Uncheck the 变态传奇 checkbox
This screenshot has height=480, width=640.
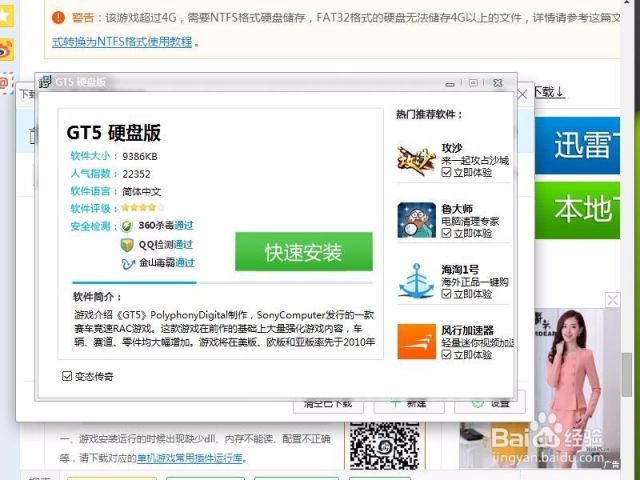point(67,376)
